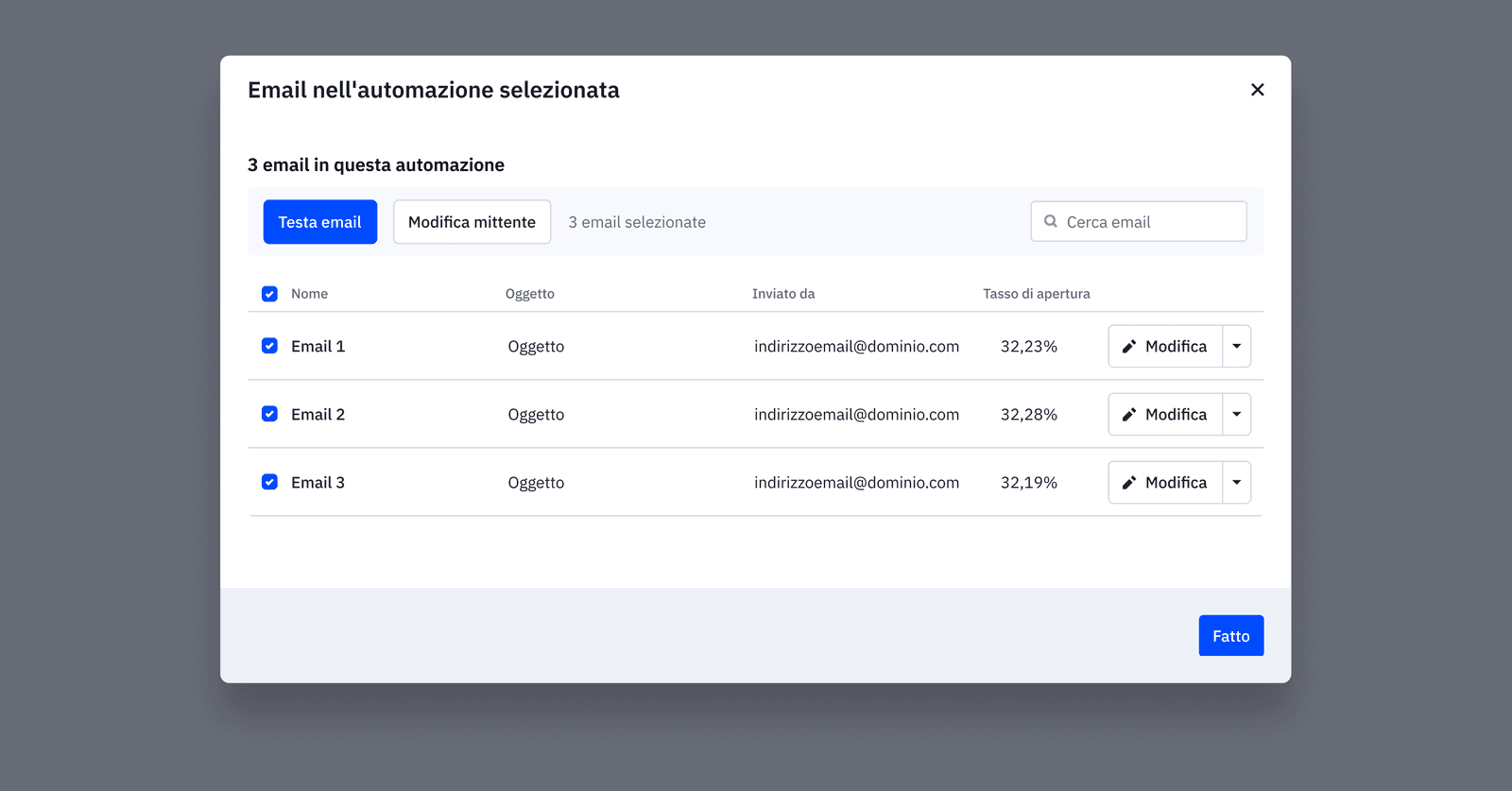Click the Modifica mittente button

coord(472,222)
